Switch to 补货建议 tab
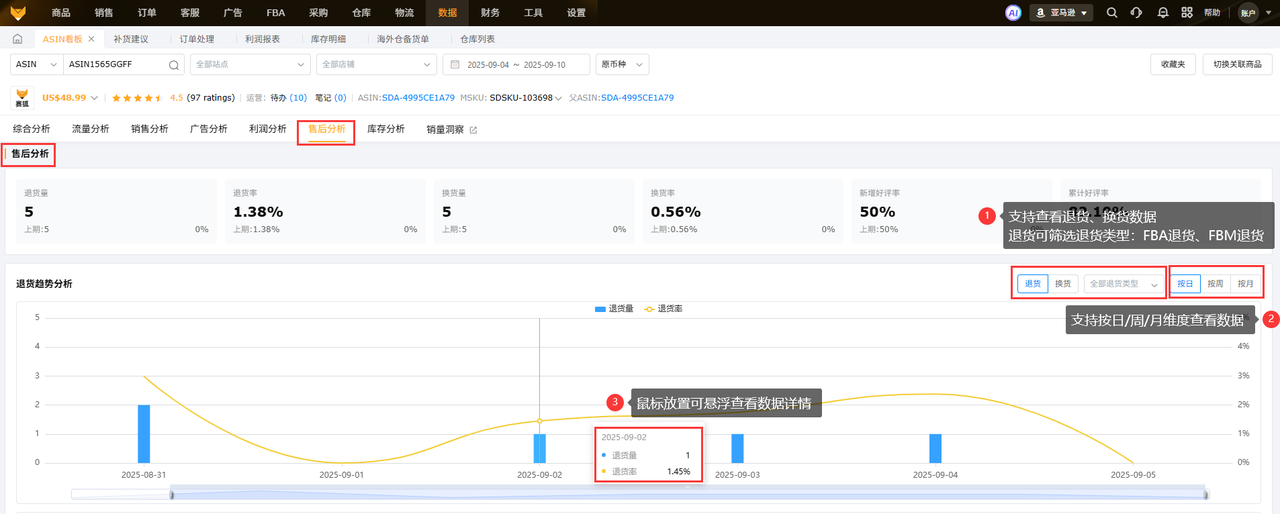The image size is (1280, 514). (130, 39)
